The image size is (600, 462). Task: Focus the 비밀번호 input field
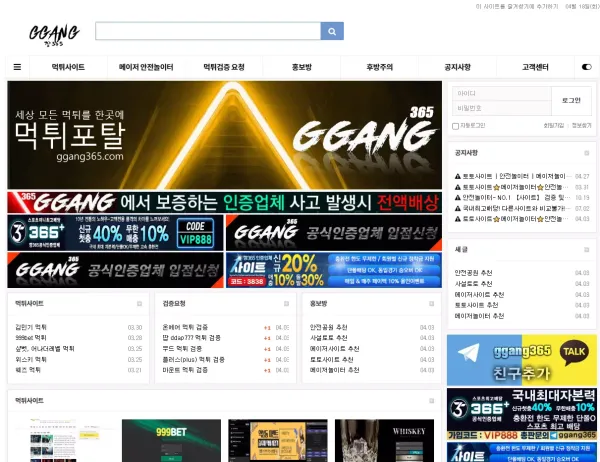pos(502,108)
